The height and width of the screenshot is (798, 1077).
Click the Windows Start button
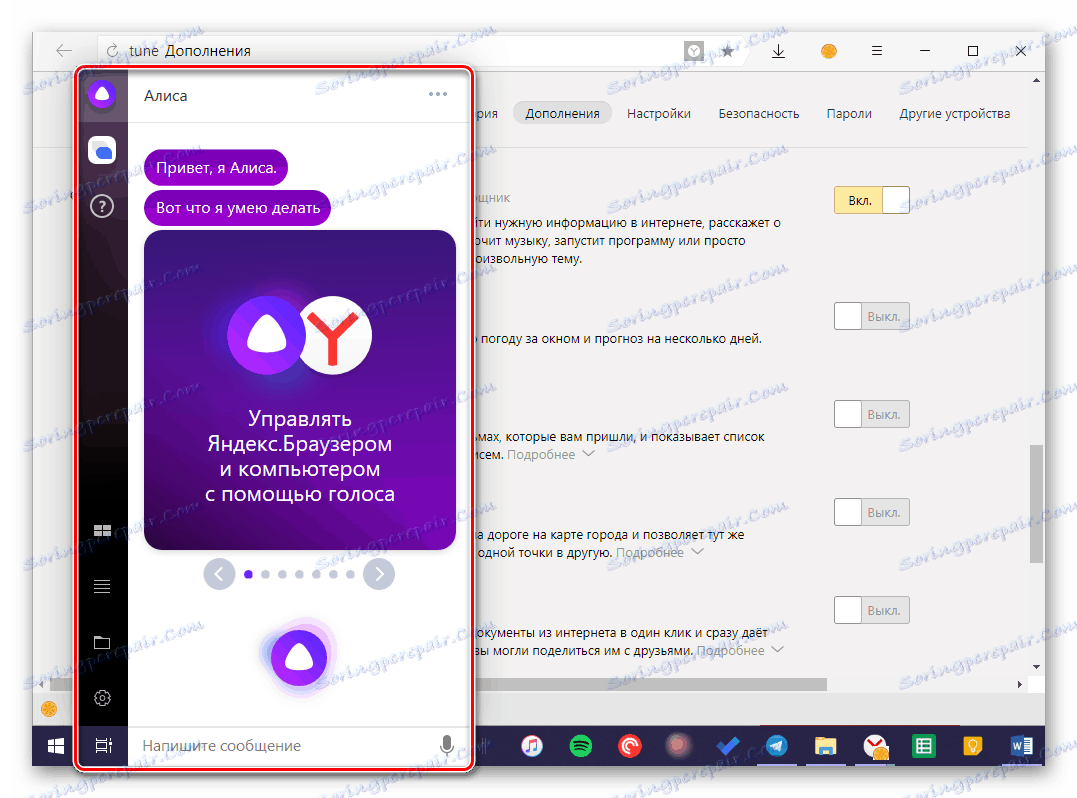tap(56, 746)
